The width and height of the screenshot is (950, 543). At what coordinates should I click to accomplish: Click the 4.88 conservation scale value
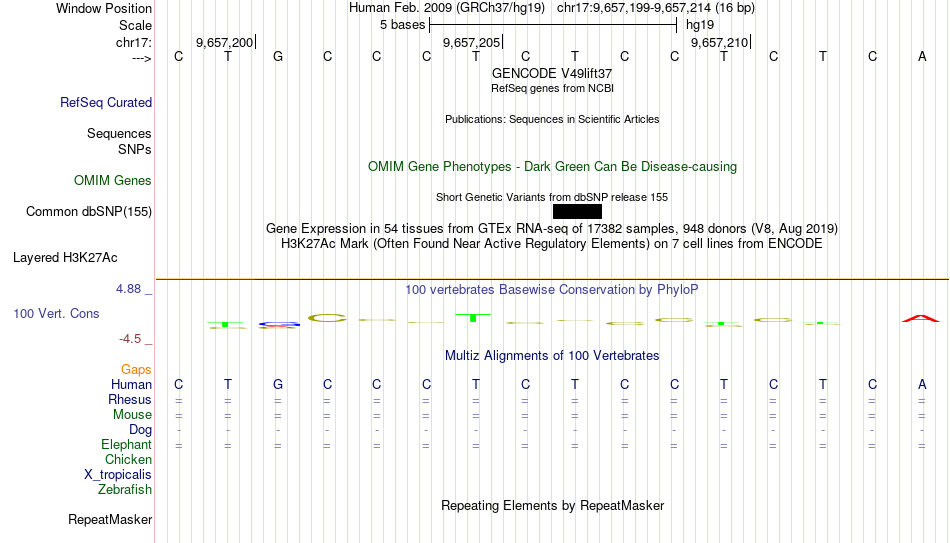[128, 289]
